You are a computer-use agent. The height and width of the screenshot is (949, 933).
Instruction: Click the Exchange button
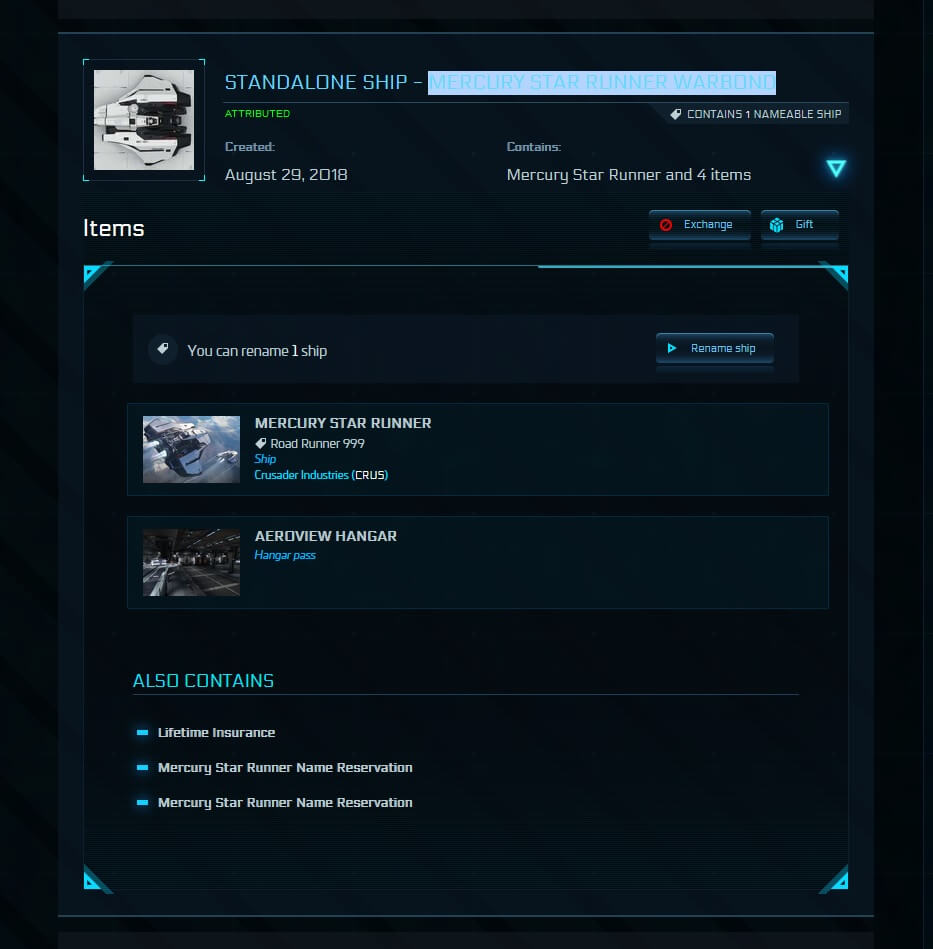699,225
